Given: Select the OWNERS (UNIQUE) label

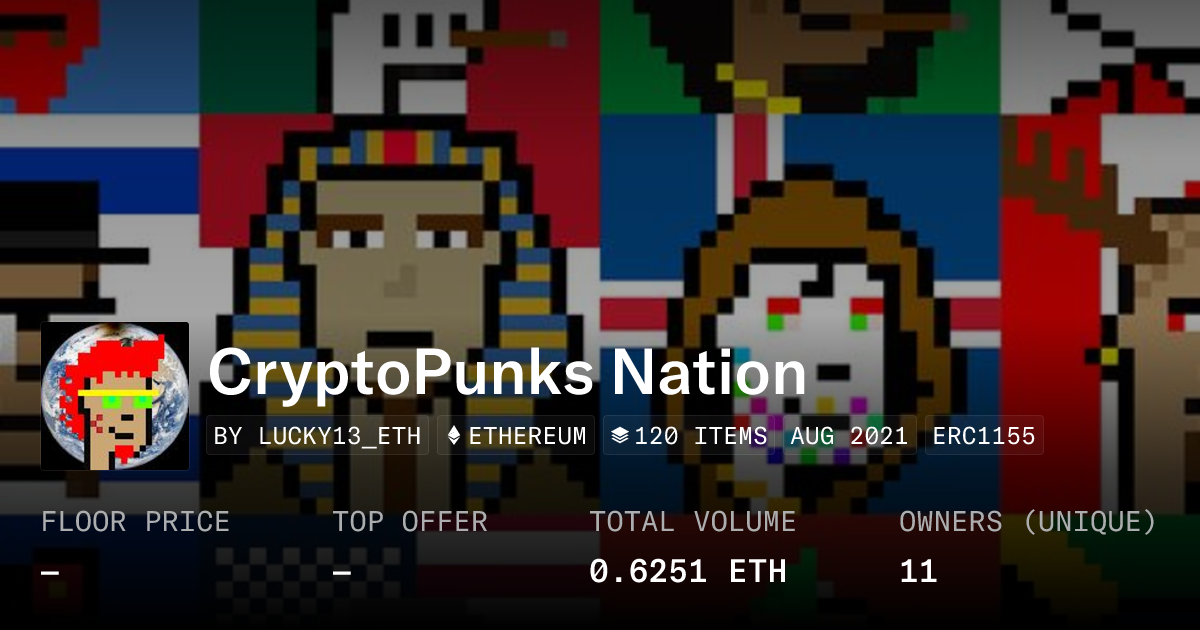Looking at the screenshot, I should pyautogui.click(x=1028, y=522).
